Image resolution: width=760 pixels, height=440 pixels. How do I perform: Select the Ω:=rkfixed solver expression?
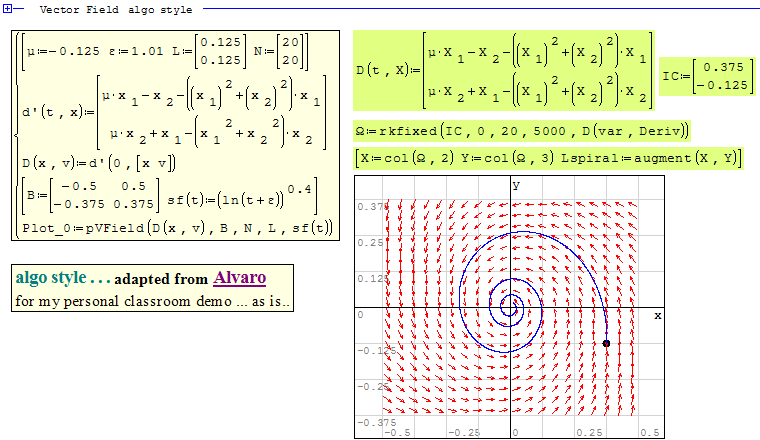(520, 132)
